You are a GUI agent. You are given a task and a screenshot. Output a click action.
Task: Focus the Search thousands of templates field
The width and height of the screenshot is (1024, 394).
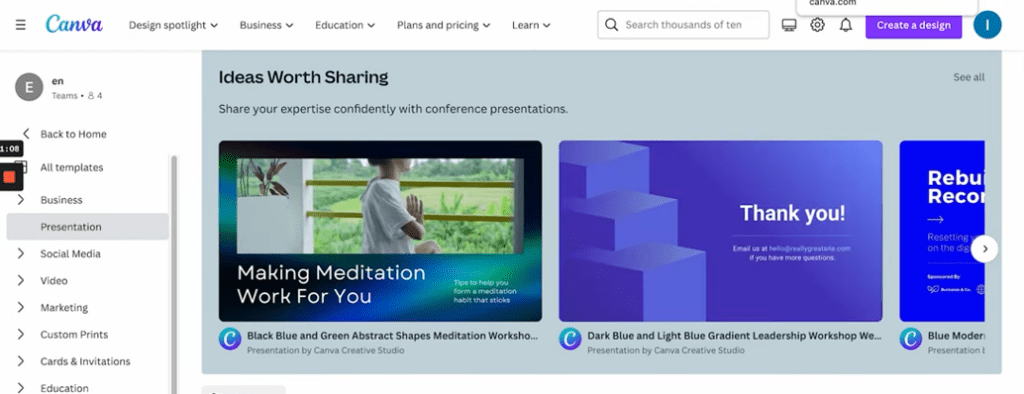pyautogui.click(x=683, y=25)
